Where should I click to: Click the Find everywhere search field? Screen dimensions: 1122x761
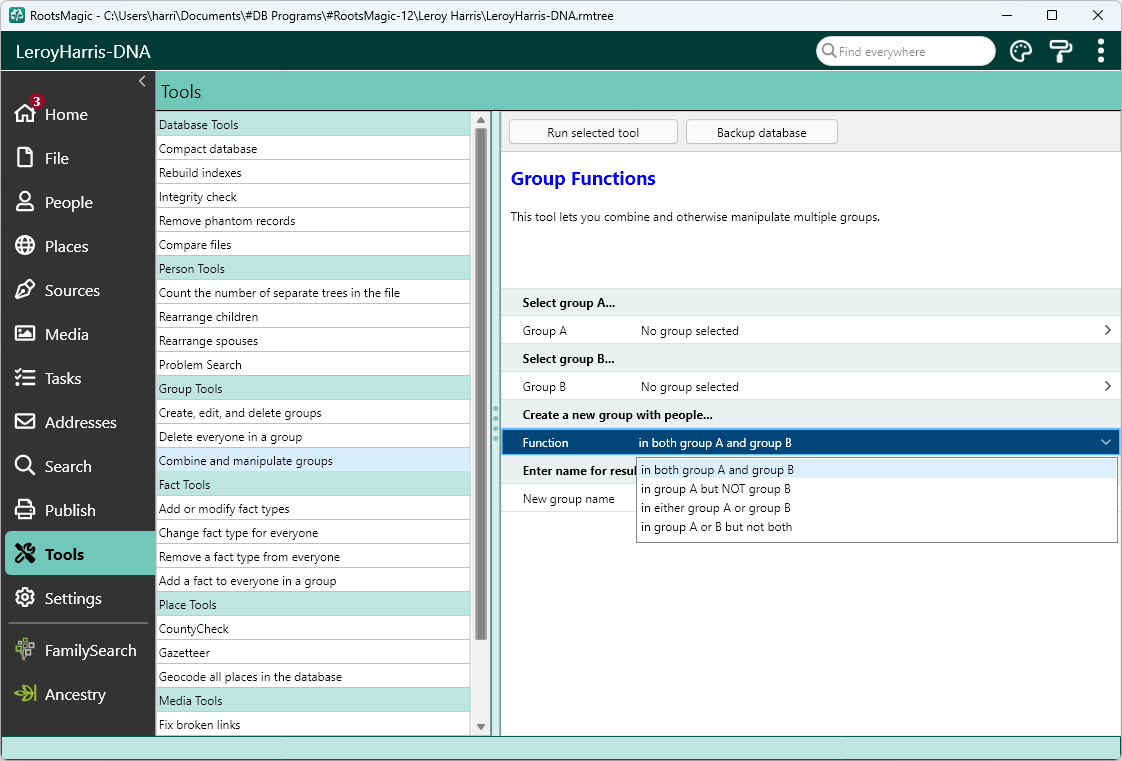(x=906, y=51)
